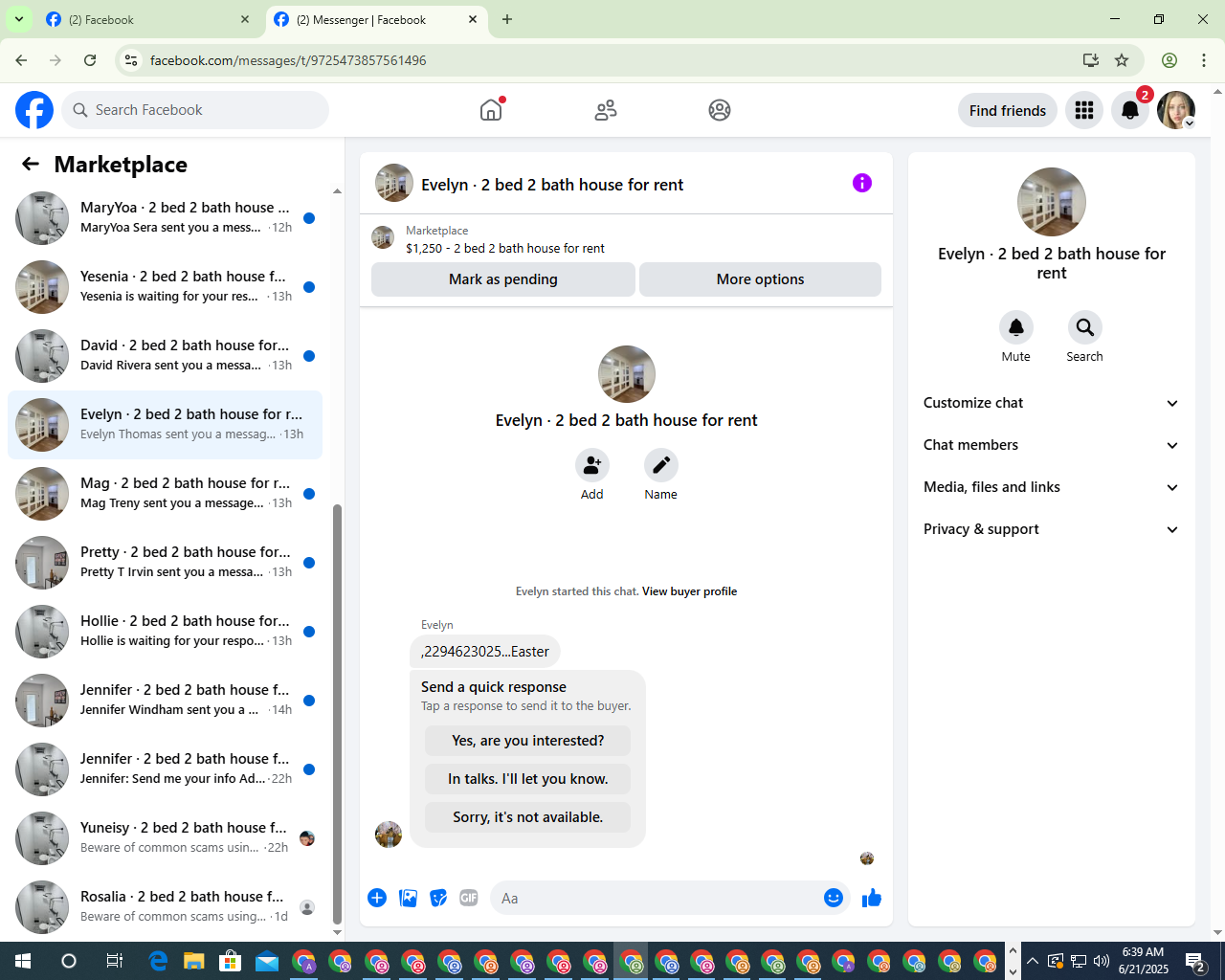Install app icon in address bar
This screenshot has height=980, width=1225.
(1091, 60)
